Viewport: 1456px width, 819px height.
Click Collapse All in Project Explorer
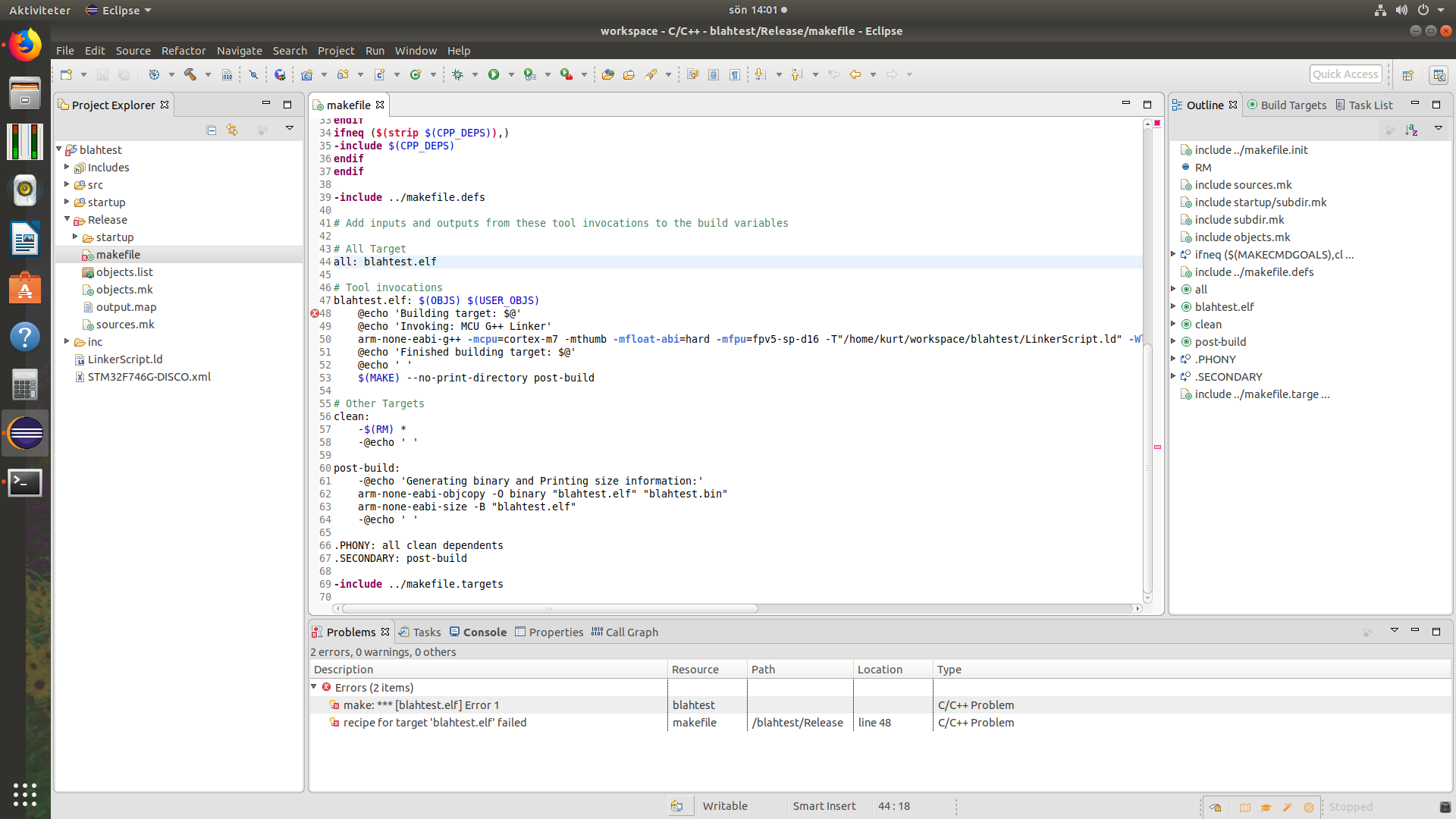212,130
